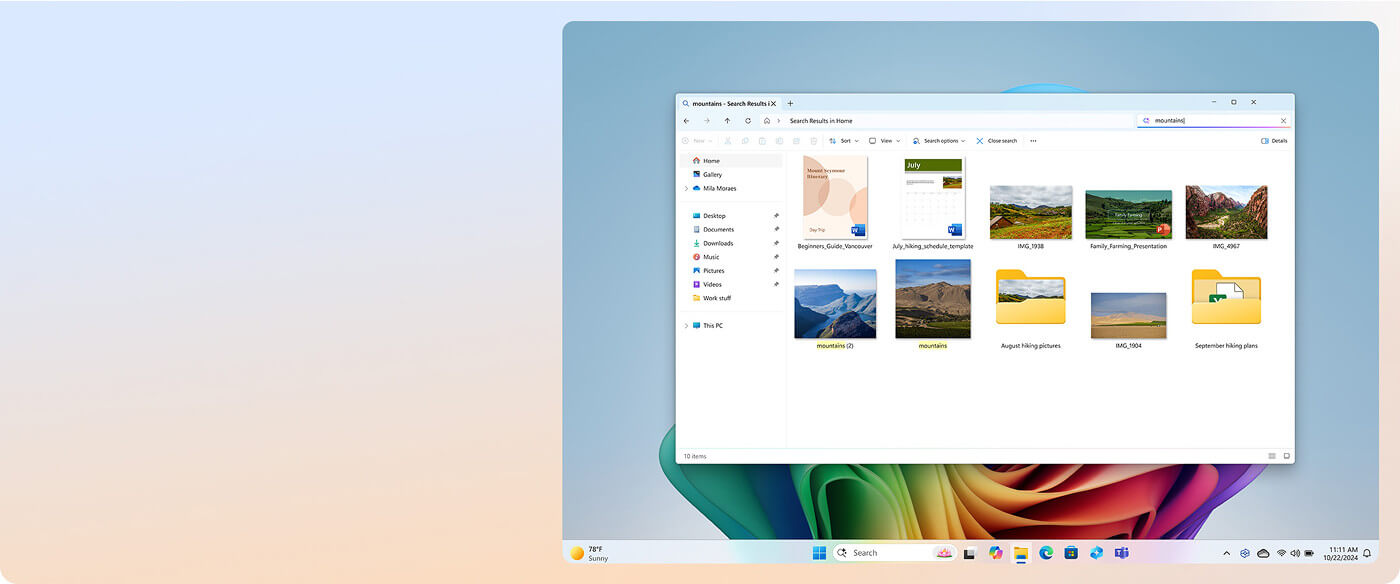The image size is (1400, 584).
Task: Click Close search button
Action: 996,141
